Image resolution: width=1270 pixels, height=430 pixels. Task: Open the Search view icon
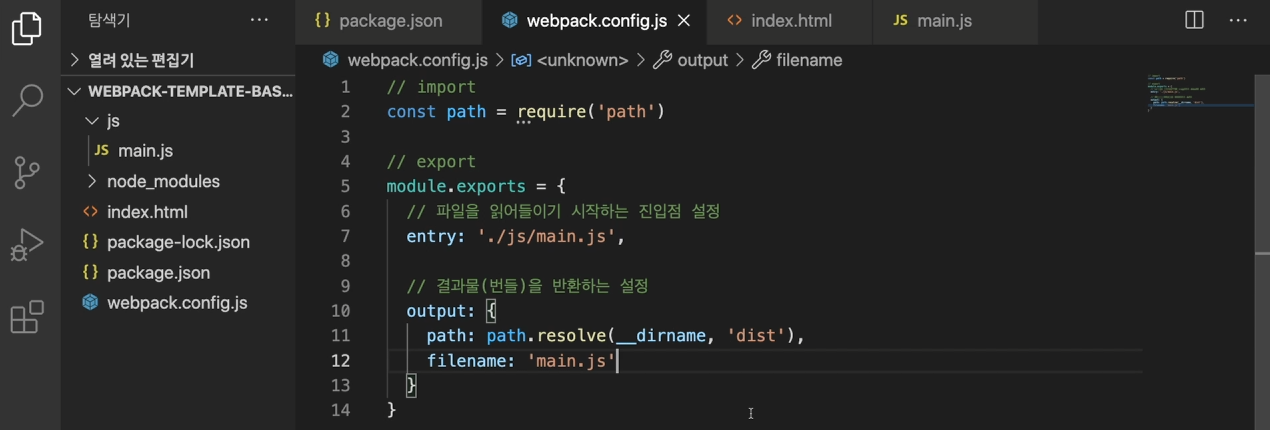[x=27, y=100]
